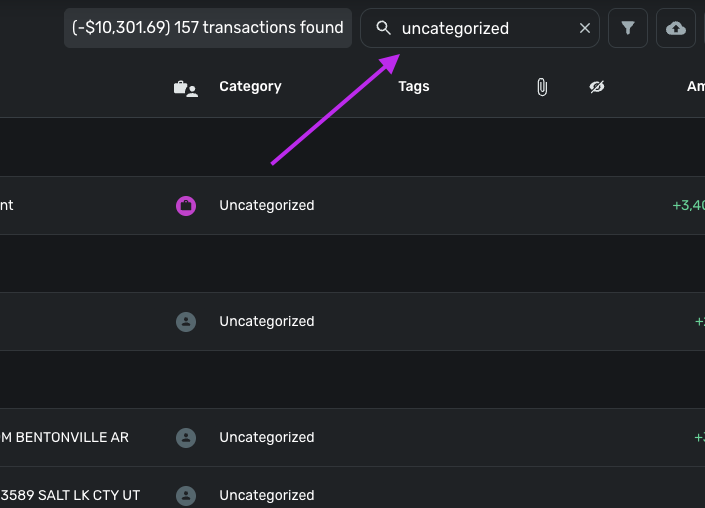Toggle personal icon on second transaction row
The height and width of the screenshot is (508, 705).
[x=186, y=322]
